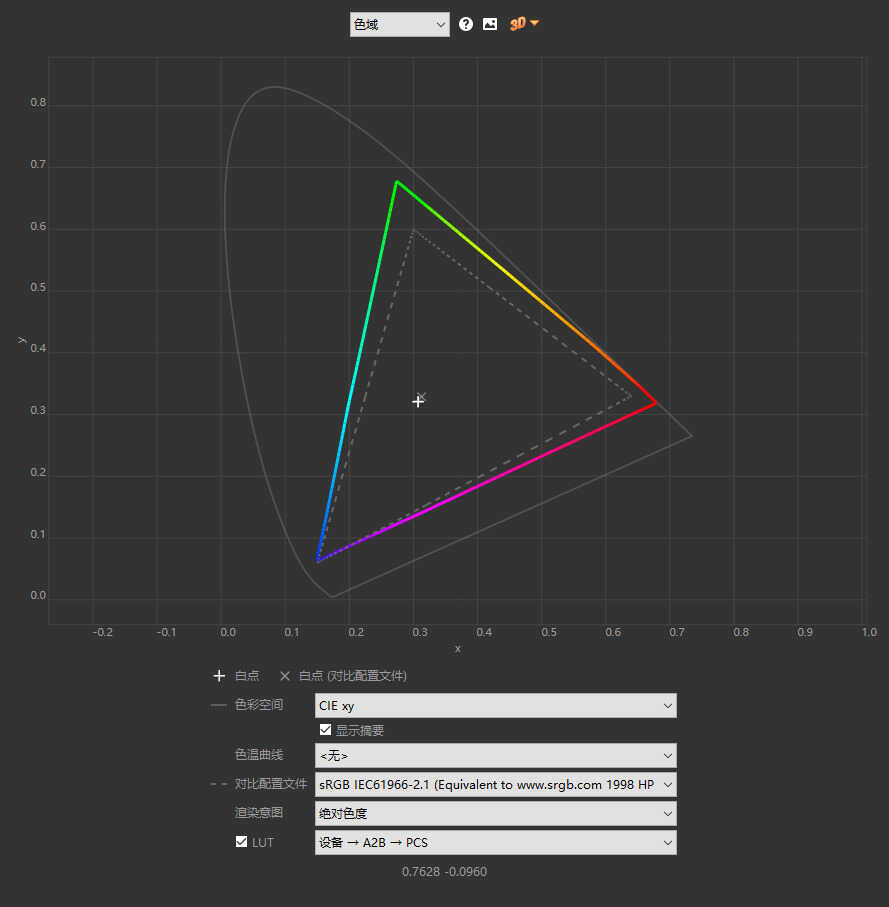Click the 白点 legend plus symbol
This screenshot has height=907, width=889.
219,676
